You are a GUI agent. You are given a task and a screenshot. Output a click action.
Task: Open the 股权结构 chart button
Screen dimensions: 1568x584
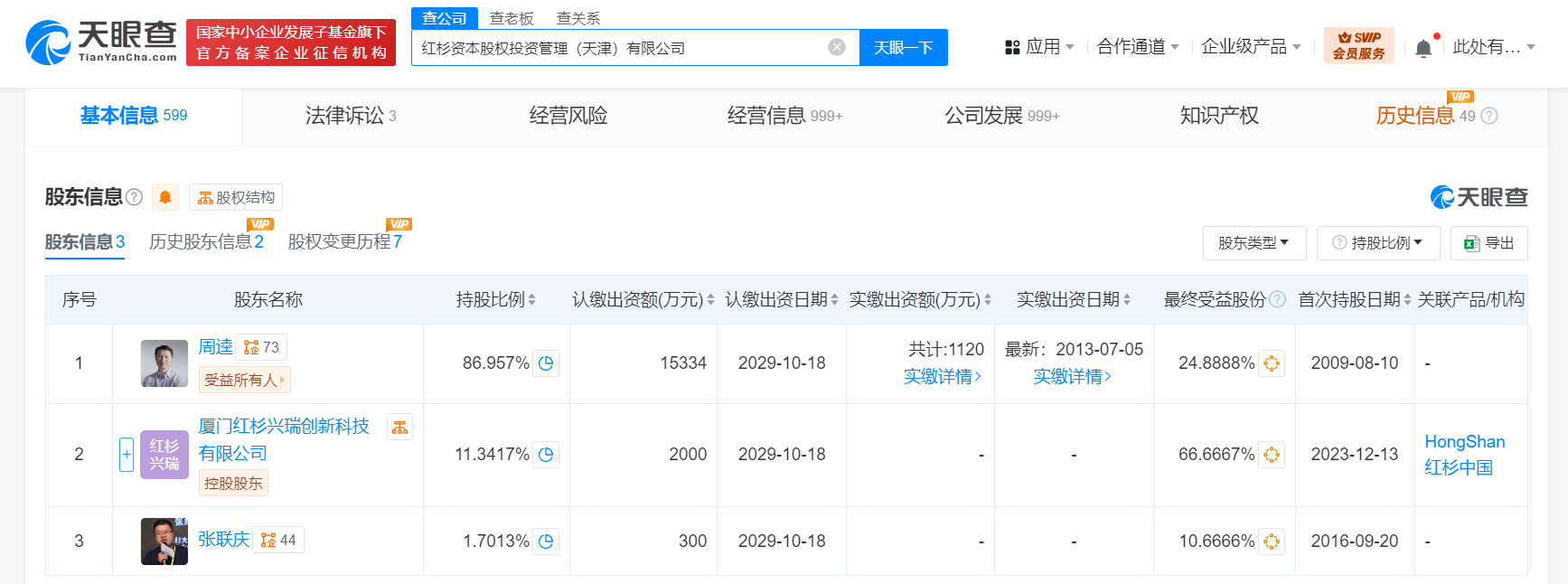pyautogui.click(x=236, y=197)
